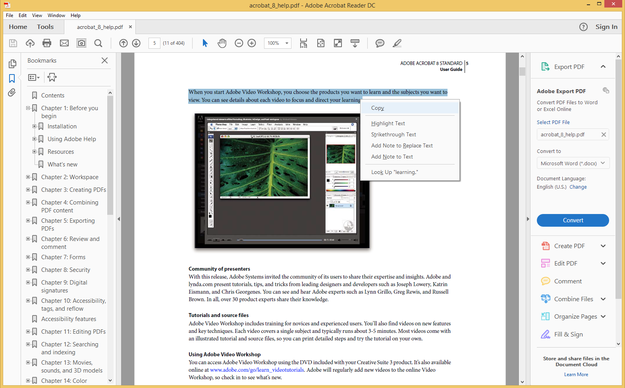Click Learn More under Document Cloud
Viewport: 625px width, 388px height.
(x=576, y=374)
